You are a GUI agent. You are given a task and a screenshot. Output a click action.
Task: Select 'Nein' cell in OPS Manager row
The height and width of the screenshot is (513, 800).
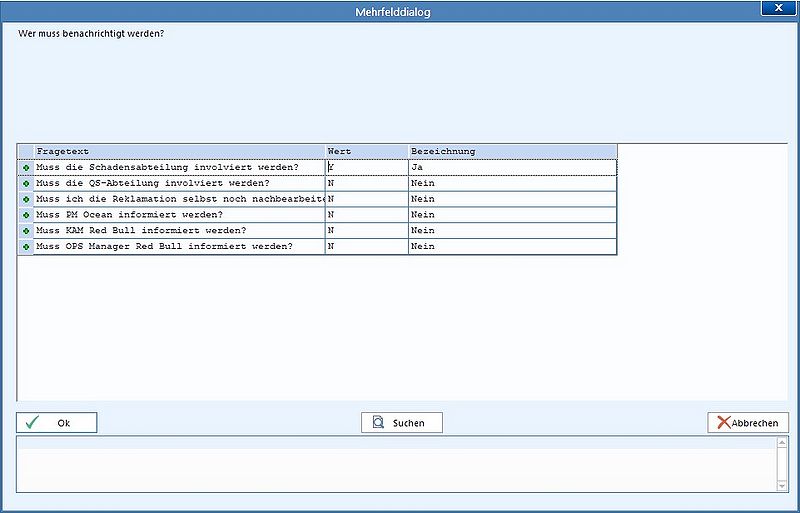(x=513, y=247)
